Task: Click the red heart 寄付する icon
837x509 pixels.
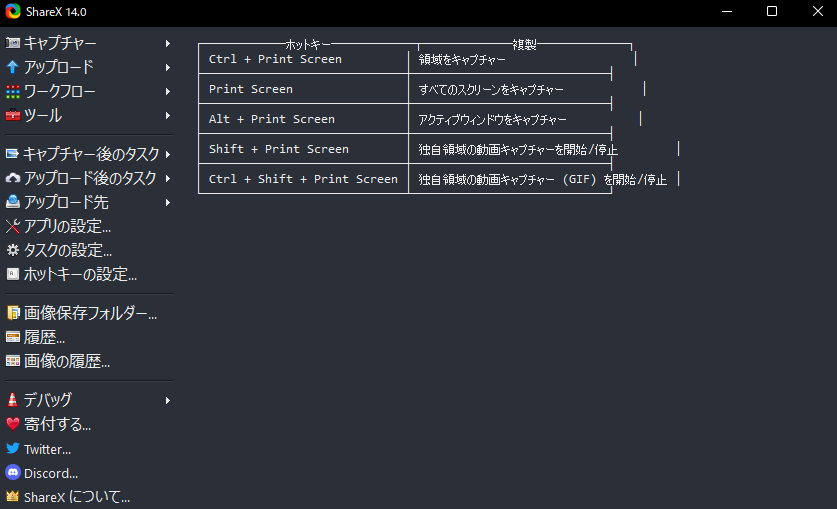Action: (x=13, y=424)
